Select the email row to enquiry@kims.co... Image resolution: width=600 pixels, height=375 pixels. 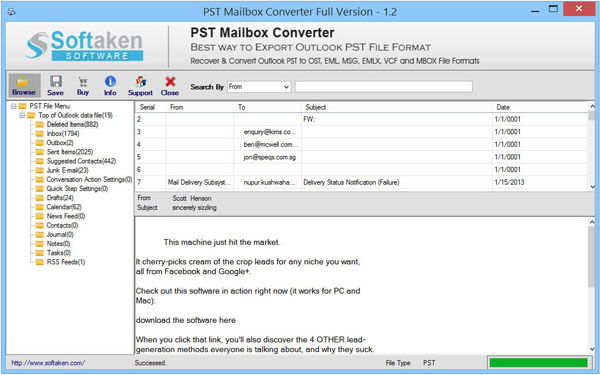[x=362, y=132]
